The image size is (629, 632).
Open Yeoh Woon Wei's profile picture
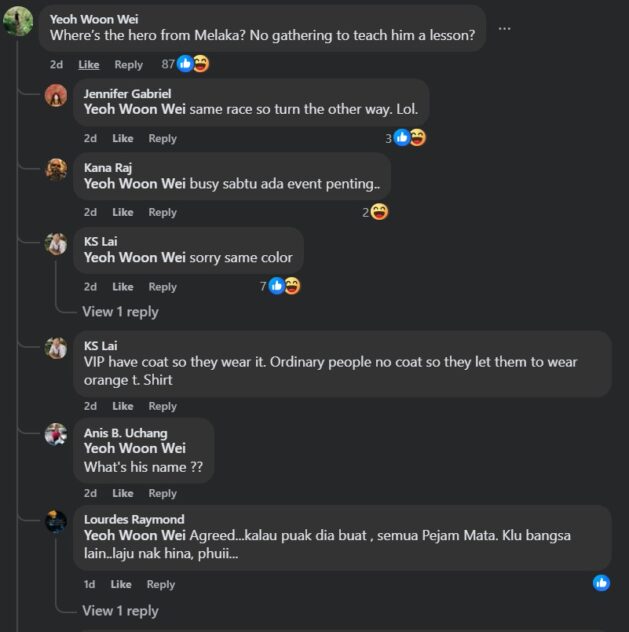tap(18, 20)
